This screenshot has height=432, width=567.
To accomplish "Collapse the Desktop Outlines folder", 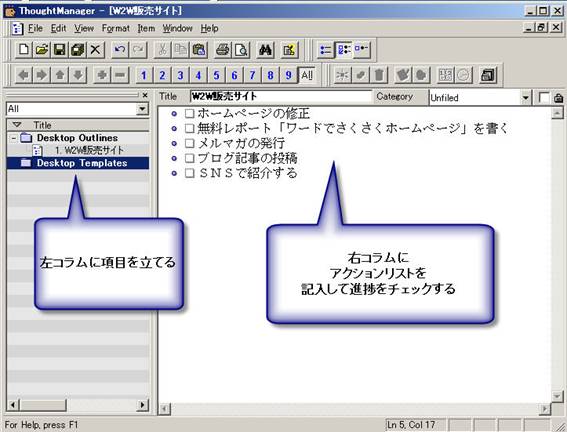I will point(13,138).
